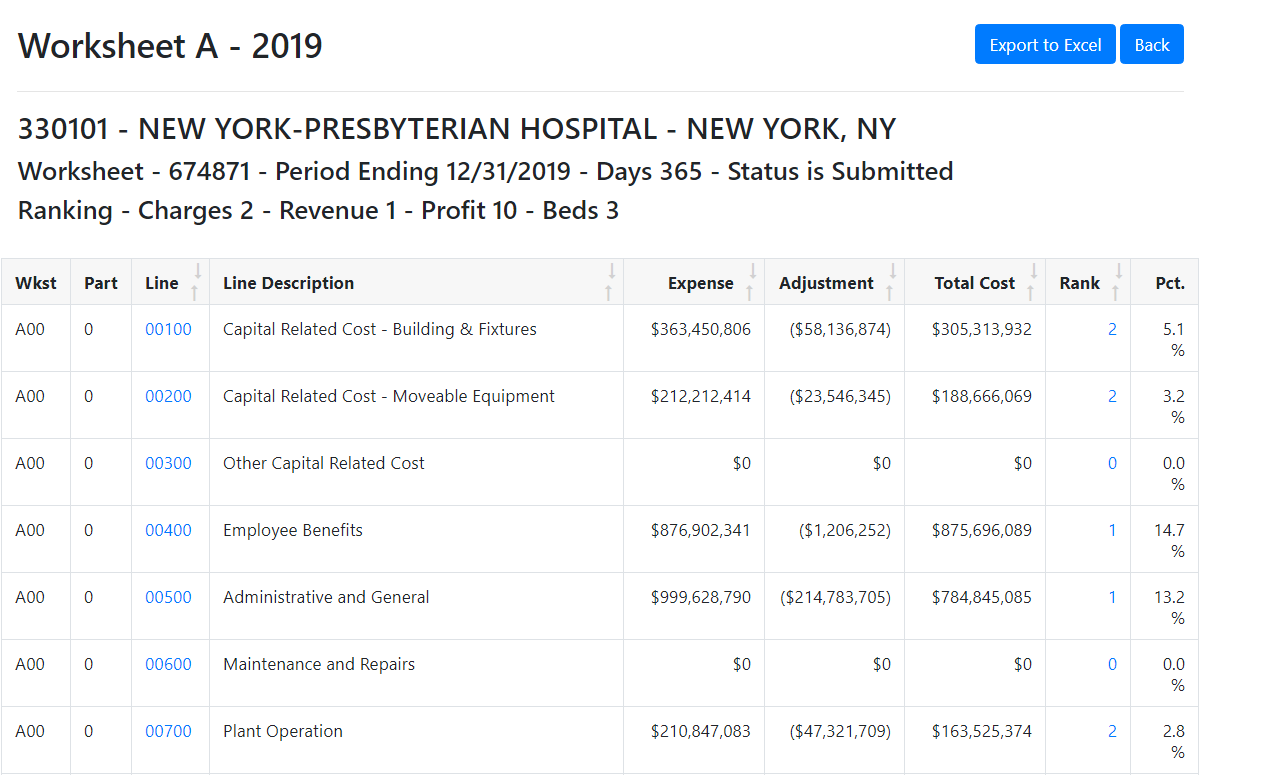This screenshot has height=775, width=1265.
Task: Open rank 2 link for Moveable Equipment
Action: (x=1112, y=396)
